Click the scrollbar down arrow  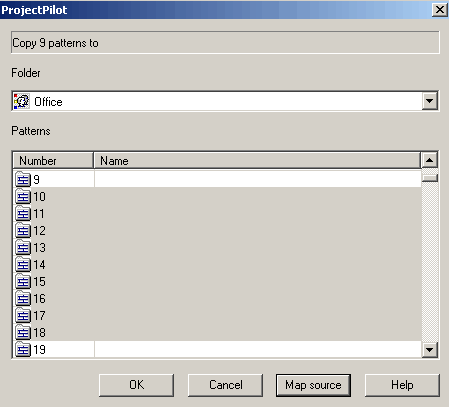coord(429,350)
